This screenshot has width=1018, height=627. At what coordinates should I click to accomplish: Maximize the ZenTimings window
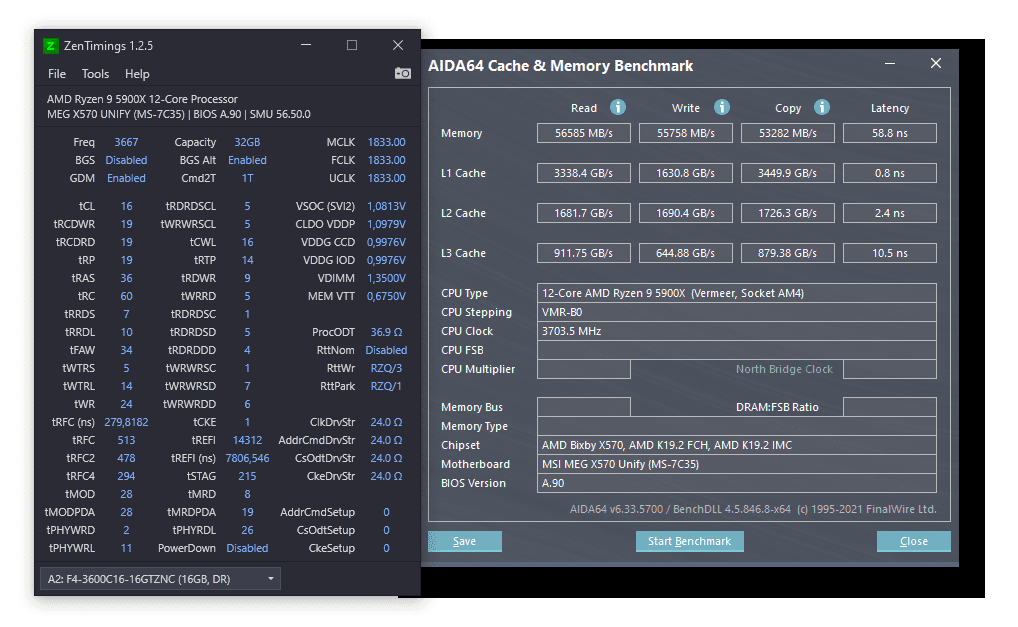(x=352, y=45)
